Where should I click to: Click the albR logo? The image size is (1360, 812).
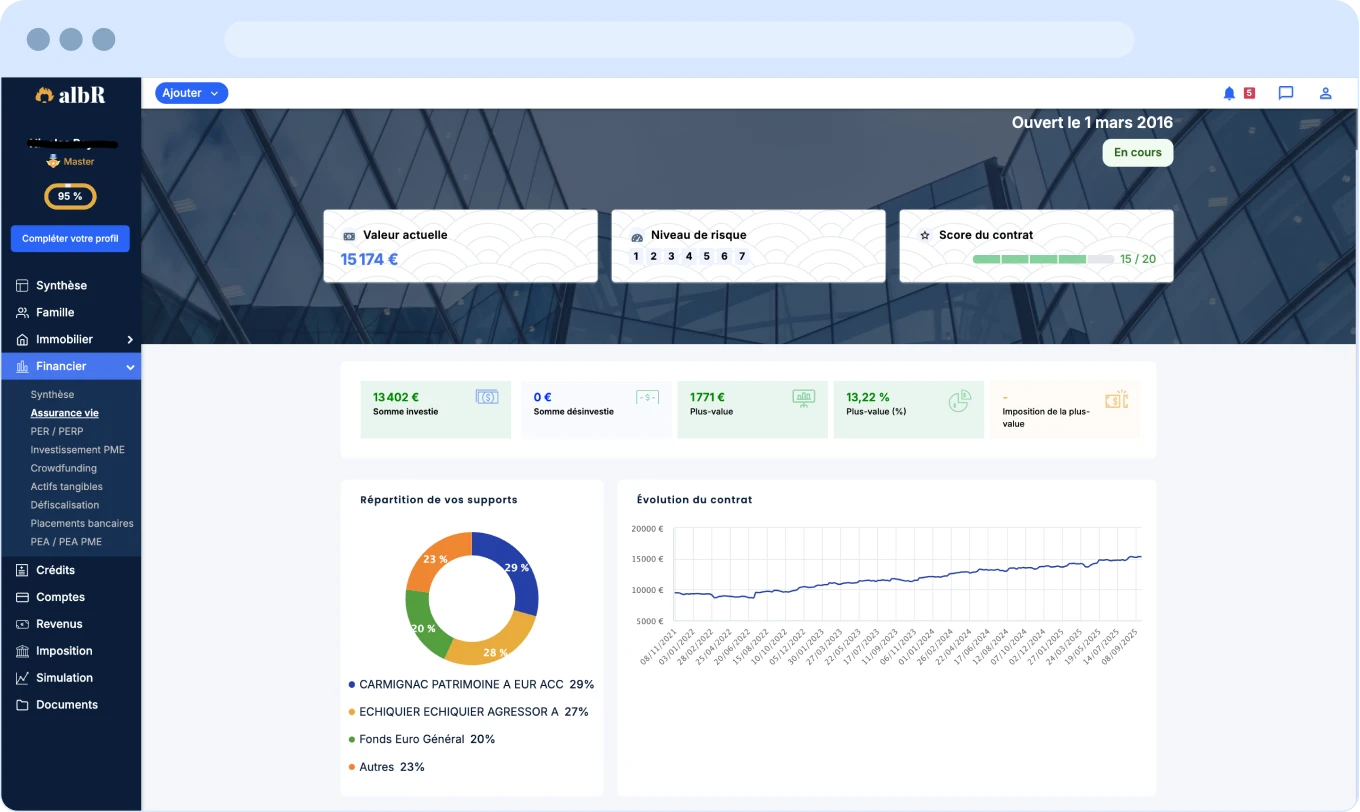point(70,95)
